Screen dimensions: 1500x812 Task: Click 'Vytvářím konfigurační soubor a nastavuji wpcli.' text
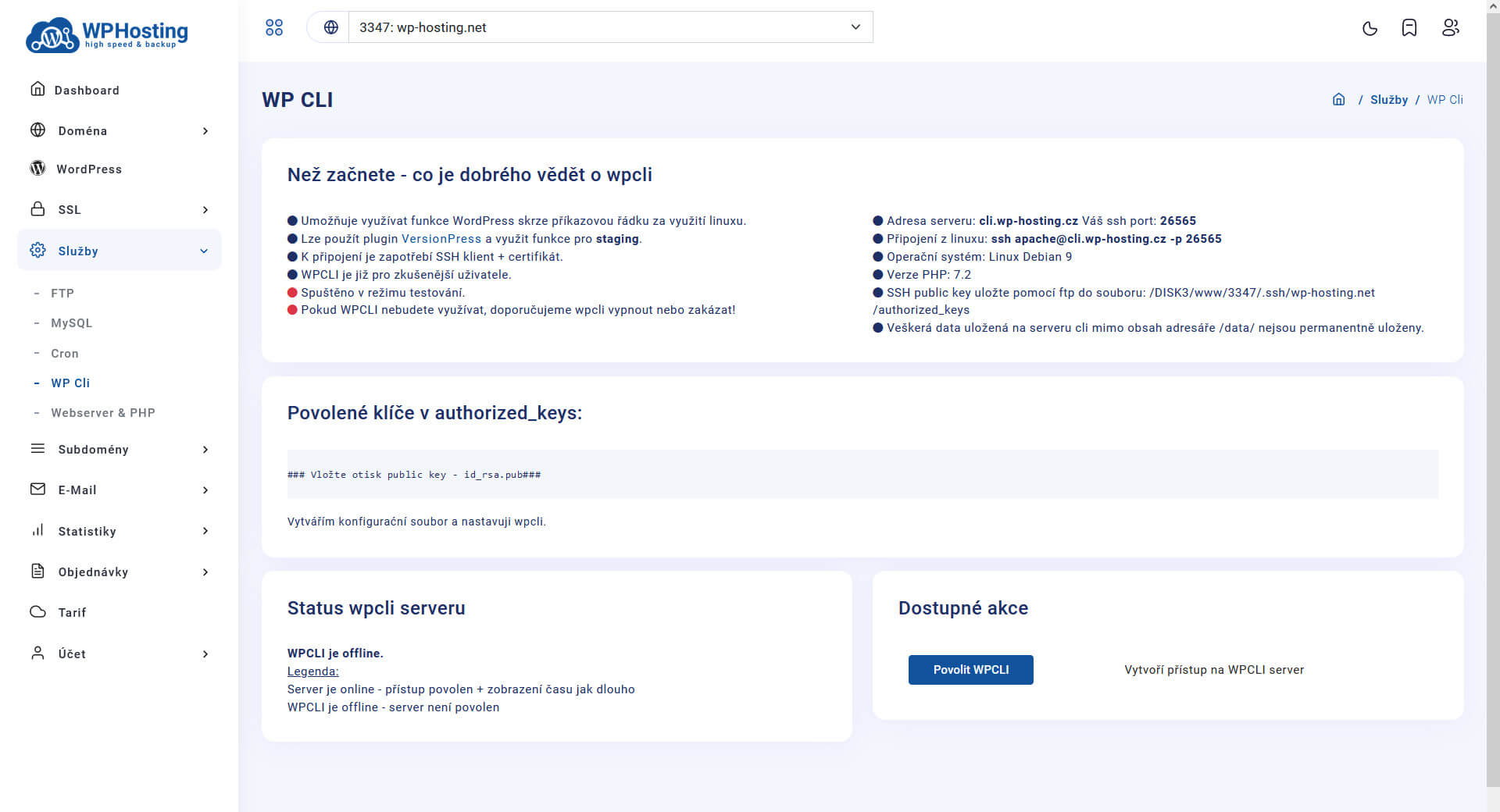pos(416,522)
